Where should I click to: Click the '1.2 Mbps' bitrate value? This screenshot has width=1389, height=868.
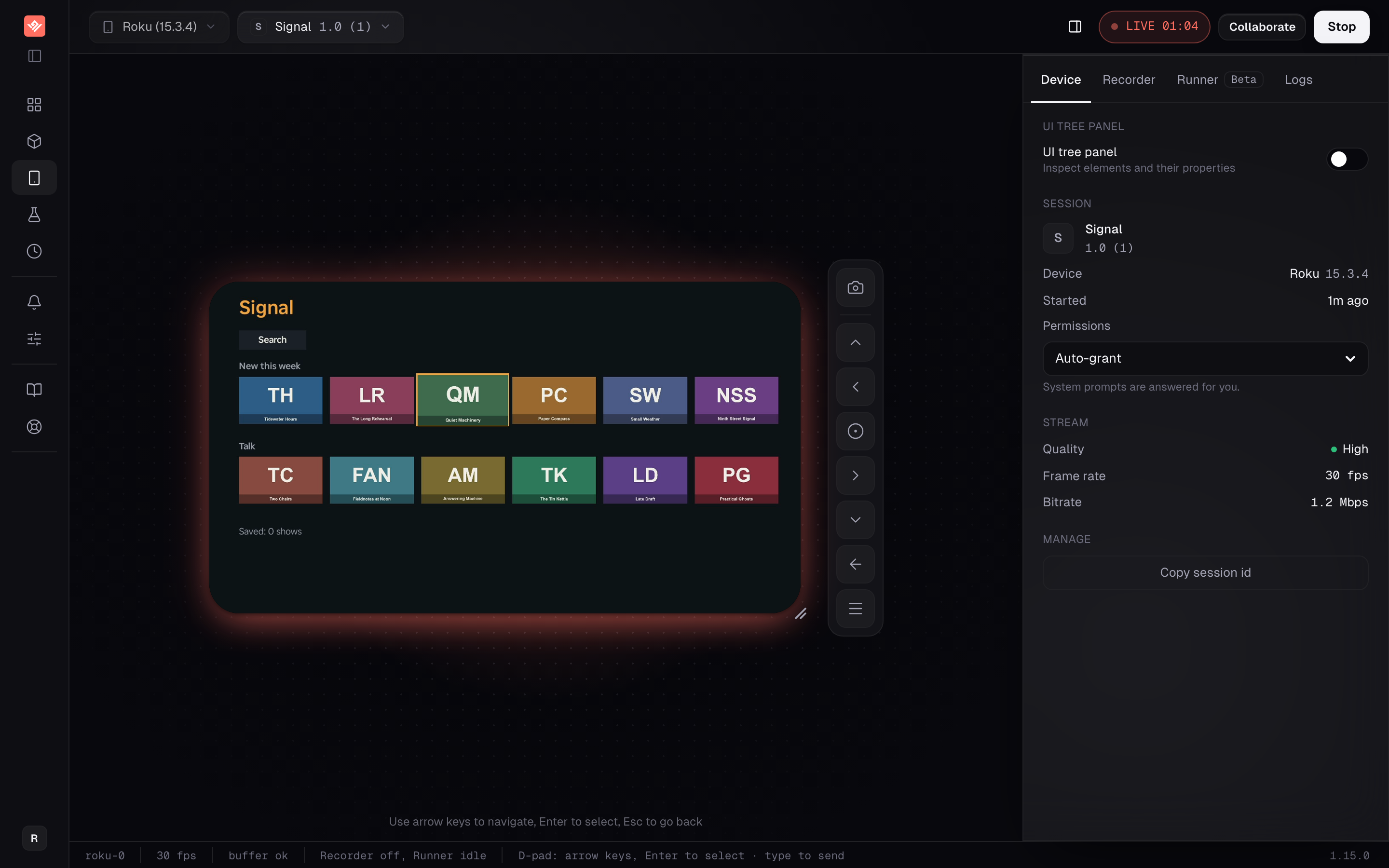(x=1339, y=502)
